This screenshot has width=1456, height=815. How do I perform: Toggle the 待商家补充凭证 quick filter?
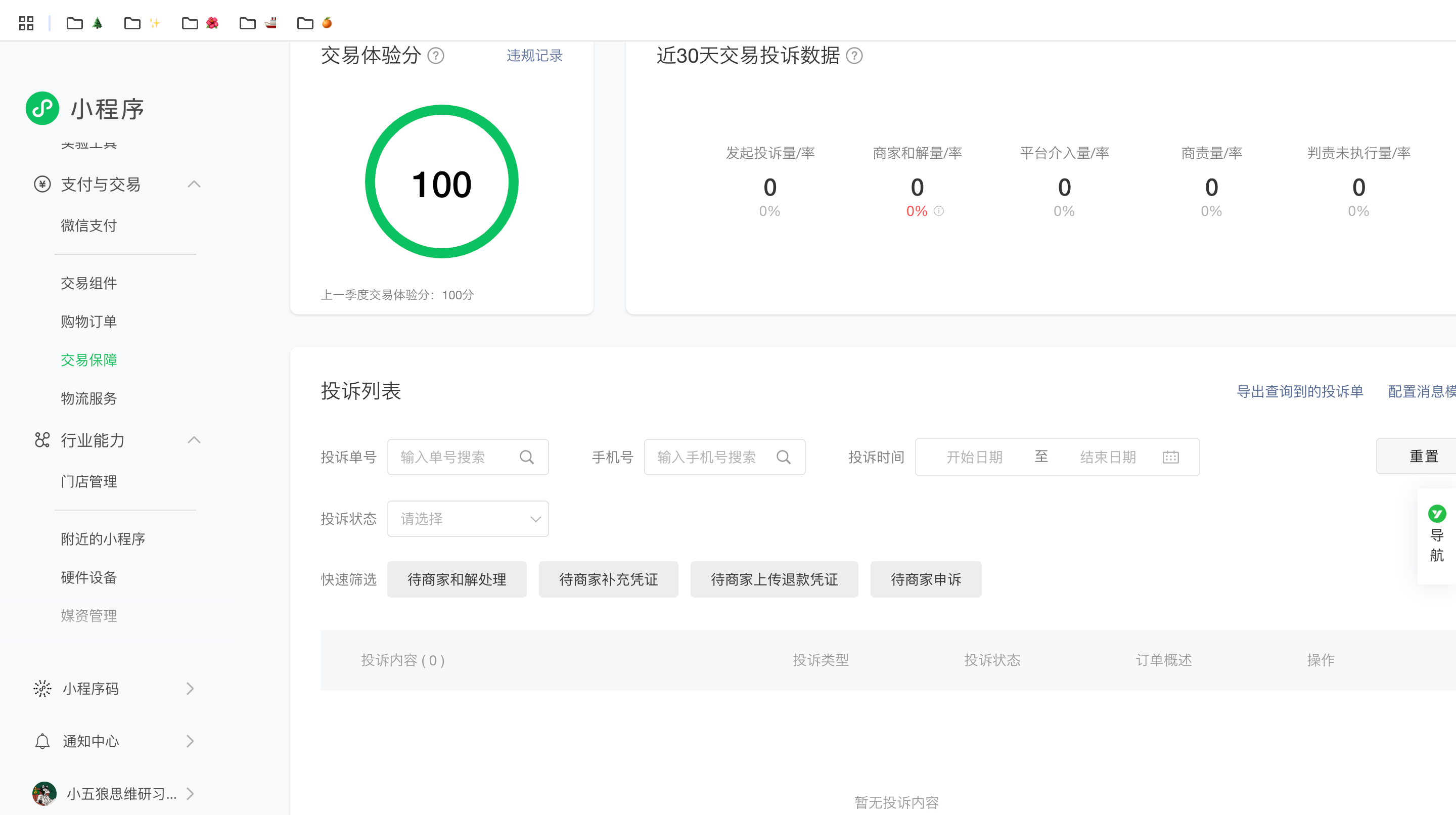[608, 579]
